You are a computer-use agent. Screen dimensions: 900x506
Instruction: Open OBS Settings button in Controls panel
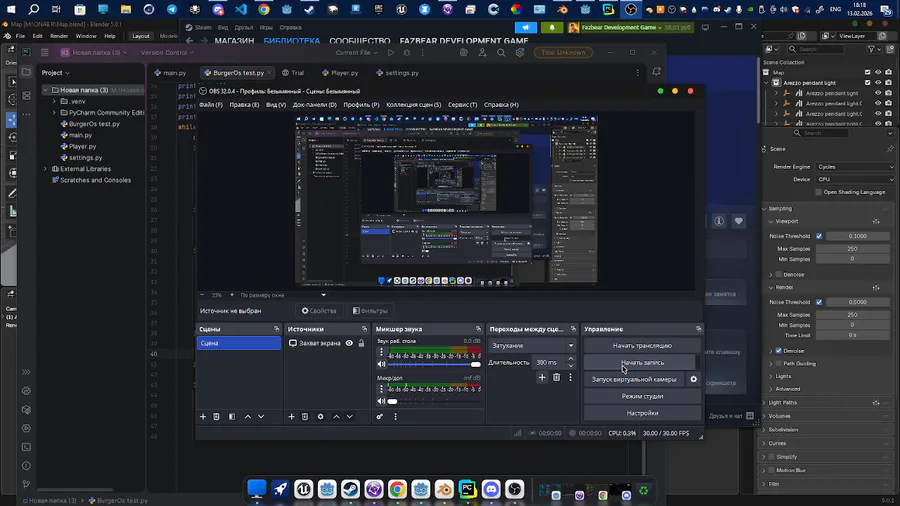point(642,413)
